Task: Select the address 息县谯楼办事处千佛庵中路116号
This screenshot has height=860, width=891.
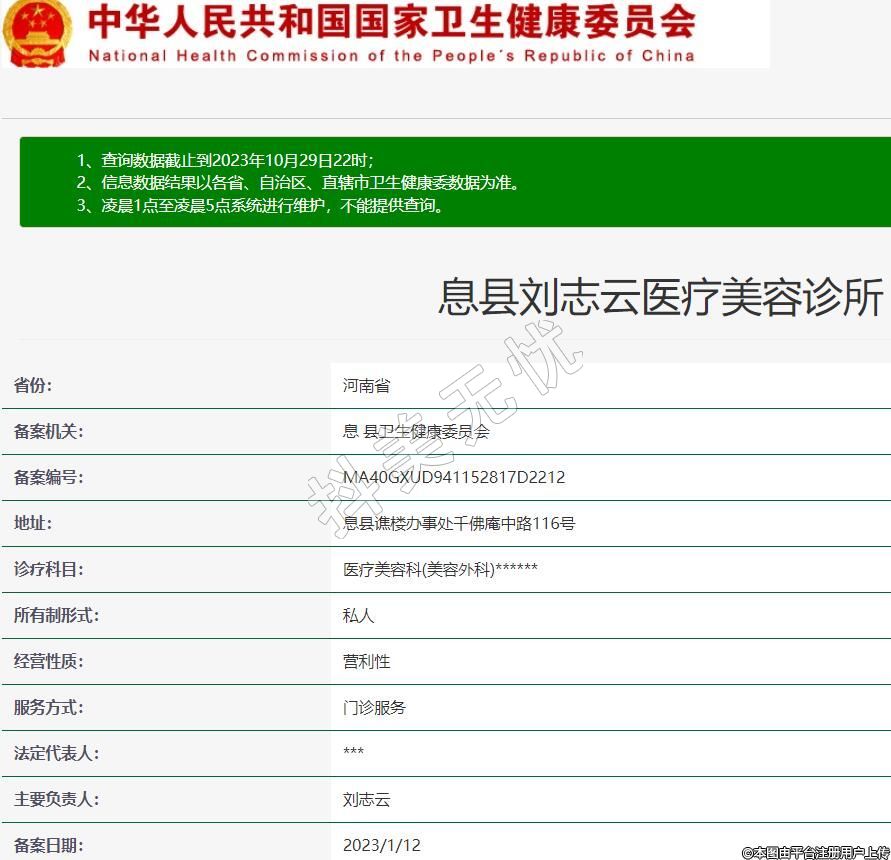Action: coord(459,523)
